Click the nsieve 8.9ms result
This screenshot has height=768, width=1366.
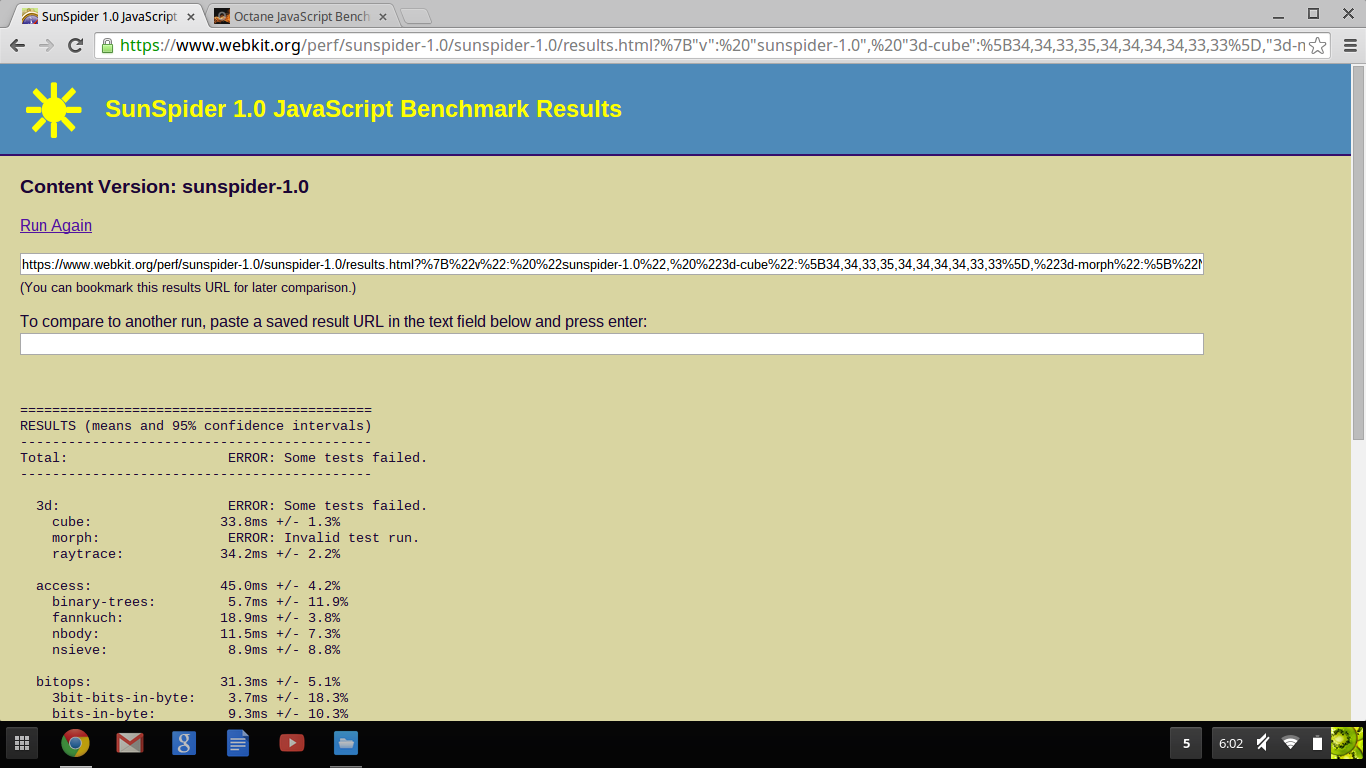pos(196,650)
